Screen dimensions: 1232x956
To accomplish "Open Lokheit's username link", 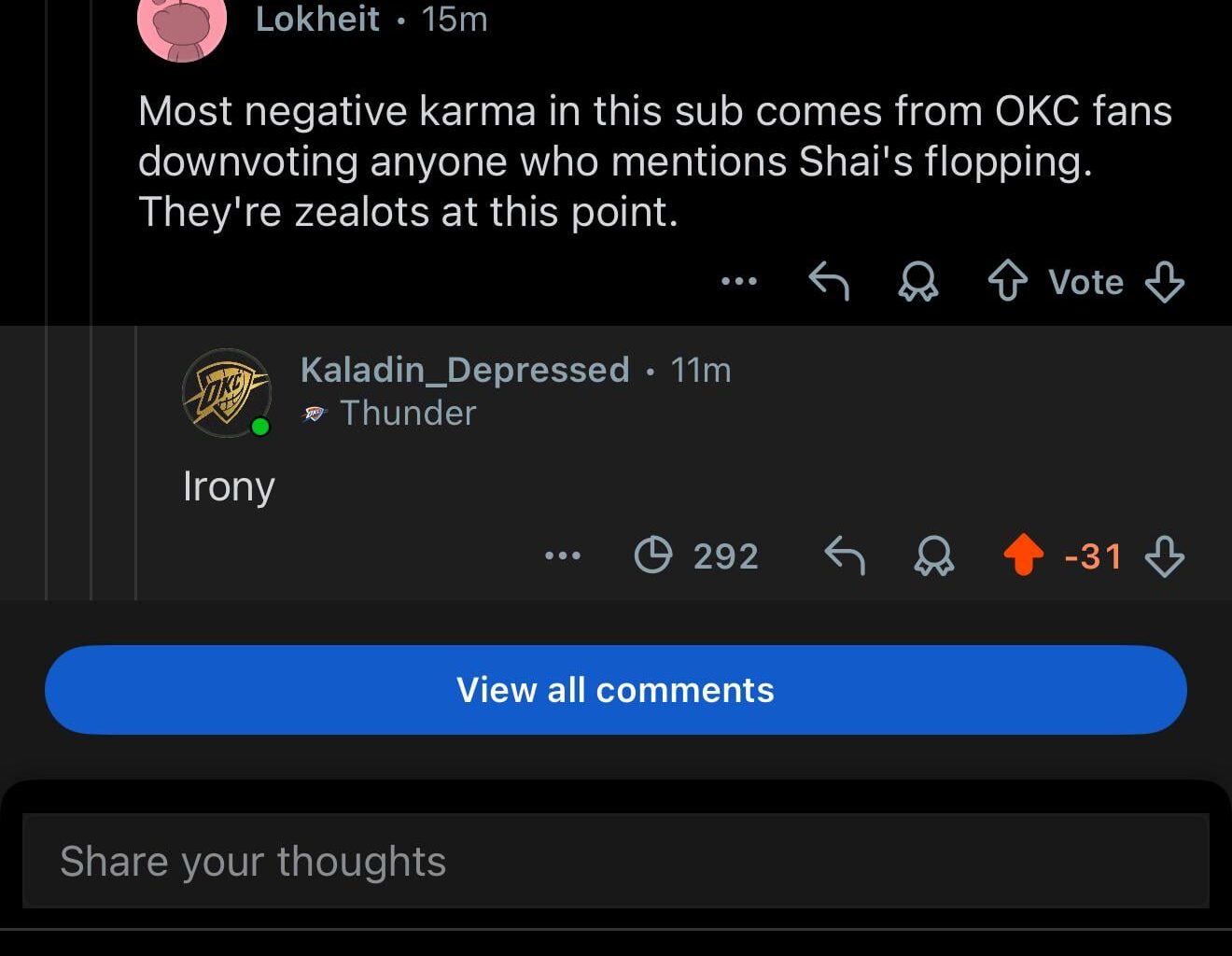I will tap(318, 19).
